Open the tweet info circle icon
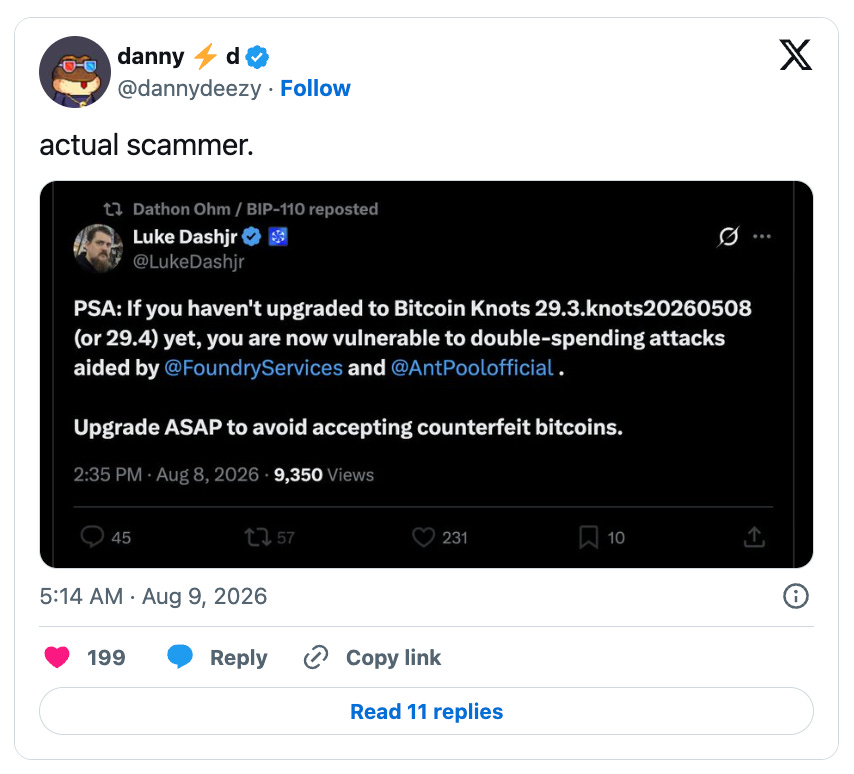This screenshot has height=774, width=854. point(796,596)
